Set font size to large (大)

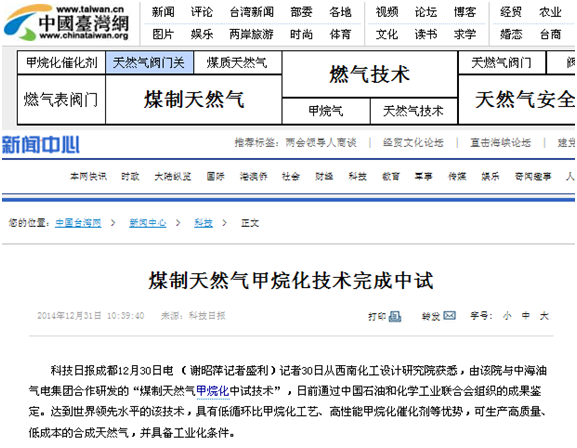pos(544,316)
